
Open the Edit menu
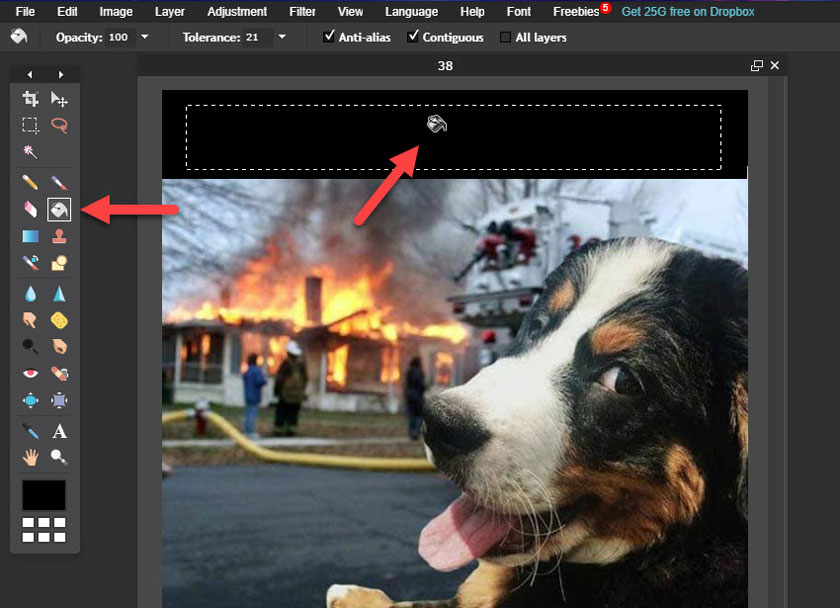click(x=67, y=11)
